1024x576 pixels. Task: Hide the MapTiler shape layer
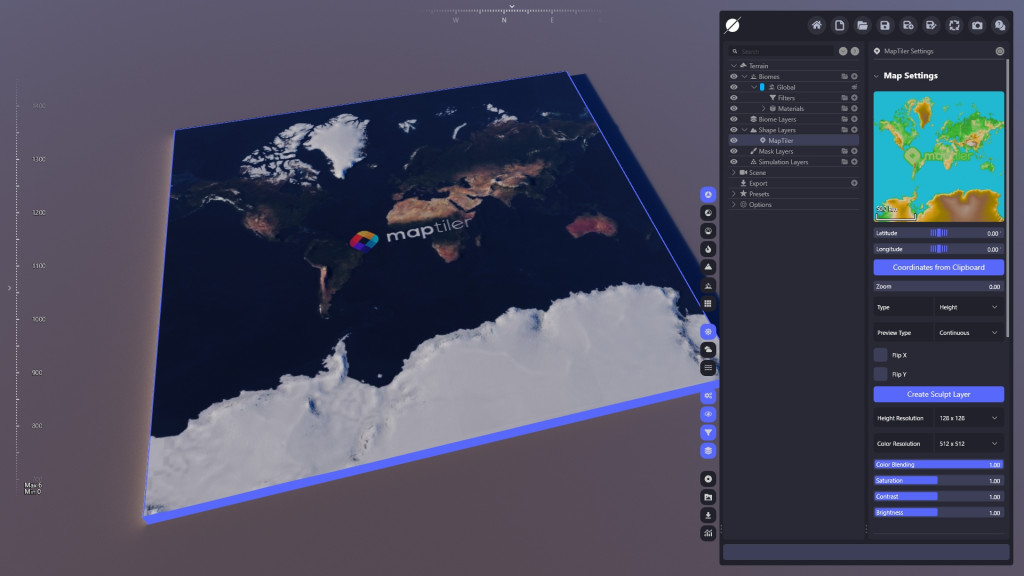(733, 140)
